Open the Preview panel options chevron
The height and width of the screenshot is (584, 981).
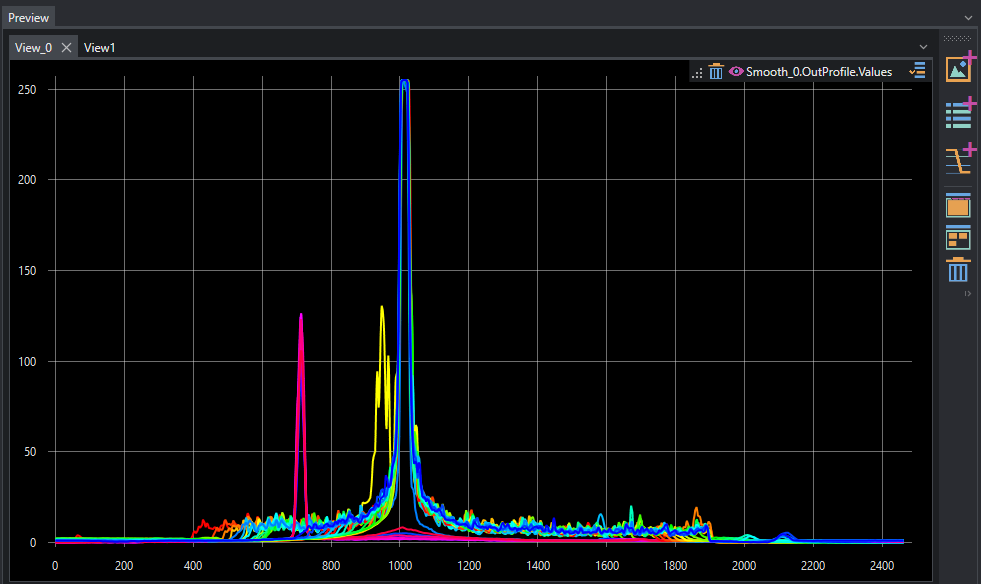coord(968,18)
